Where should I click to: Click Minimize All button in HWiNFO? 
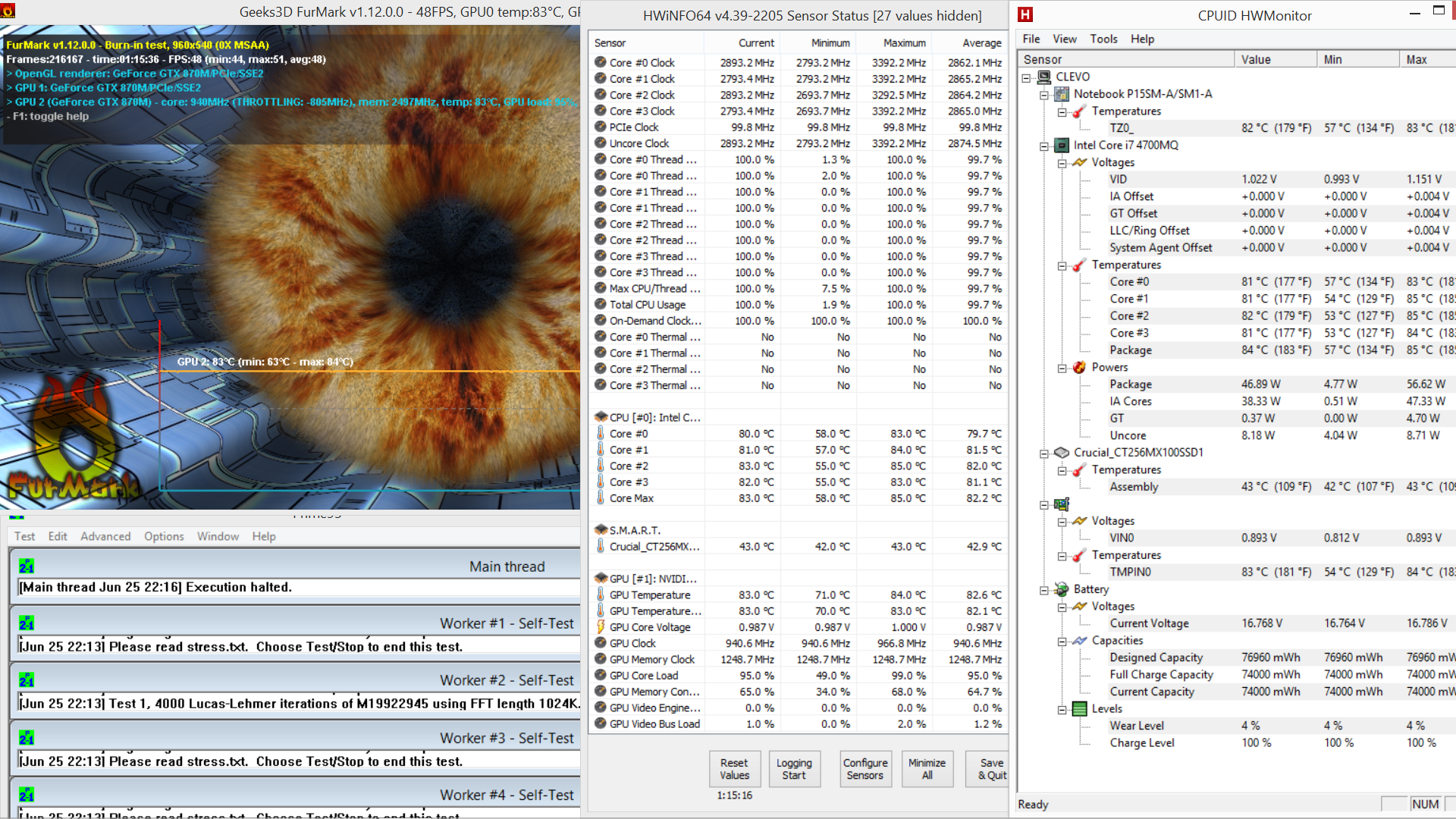(927, 768)
